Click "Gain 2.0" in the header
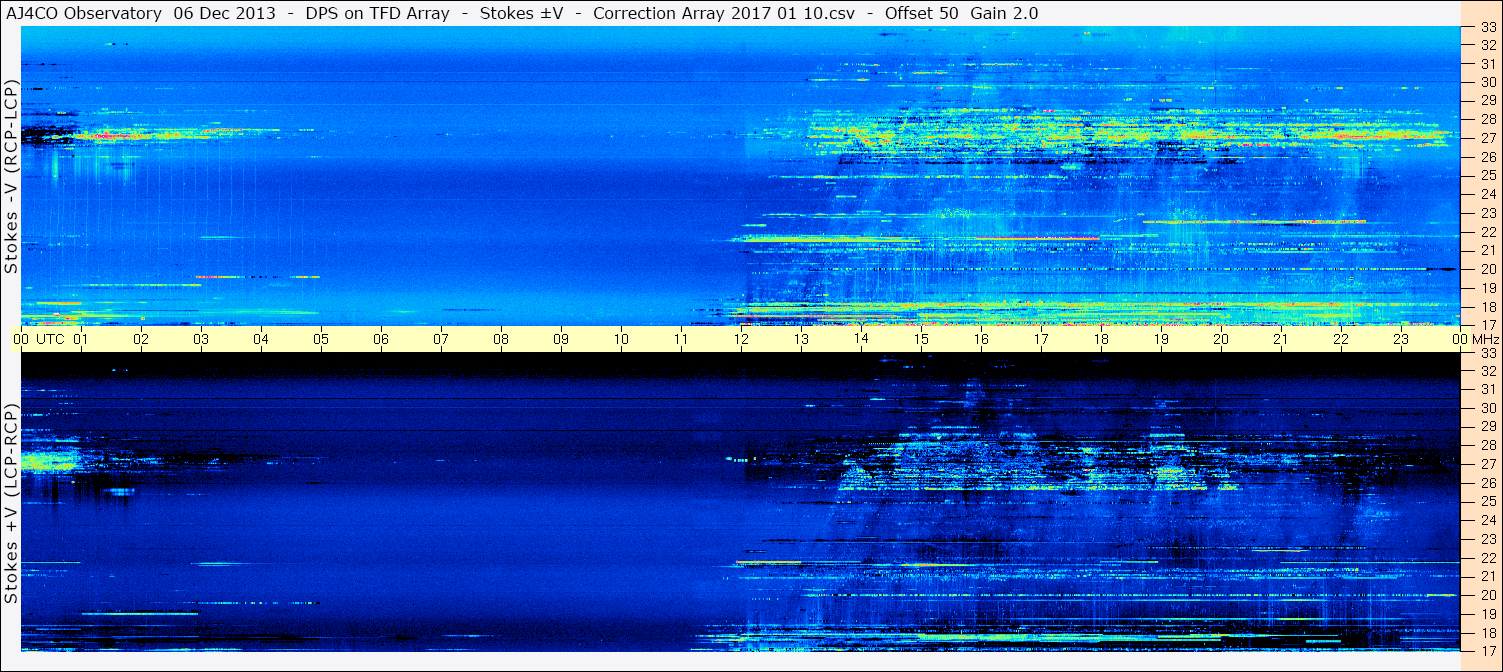 click(x=1004, y=13)
